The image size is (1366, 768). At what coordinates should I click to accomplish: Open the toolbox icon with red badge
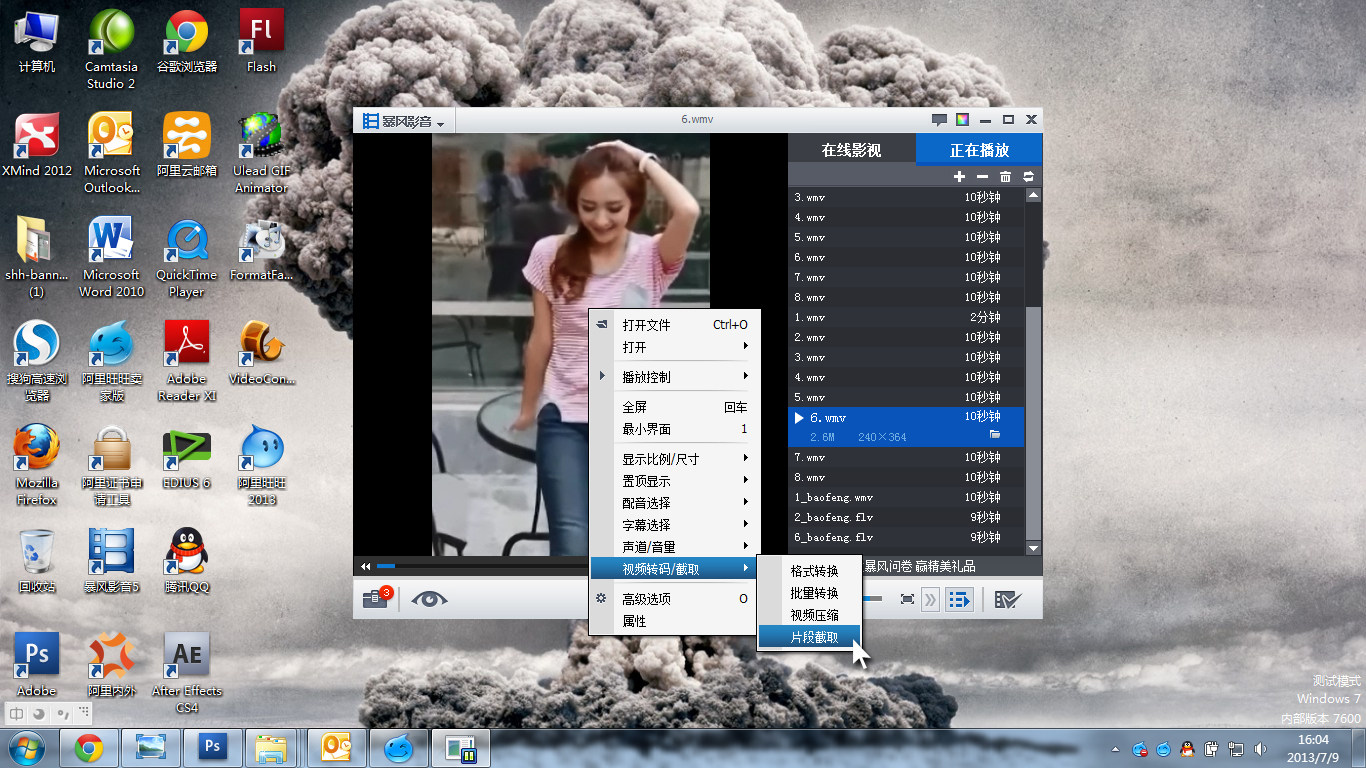(376, 599)
